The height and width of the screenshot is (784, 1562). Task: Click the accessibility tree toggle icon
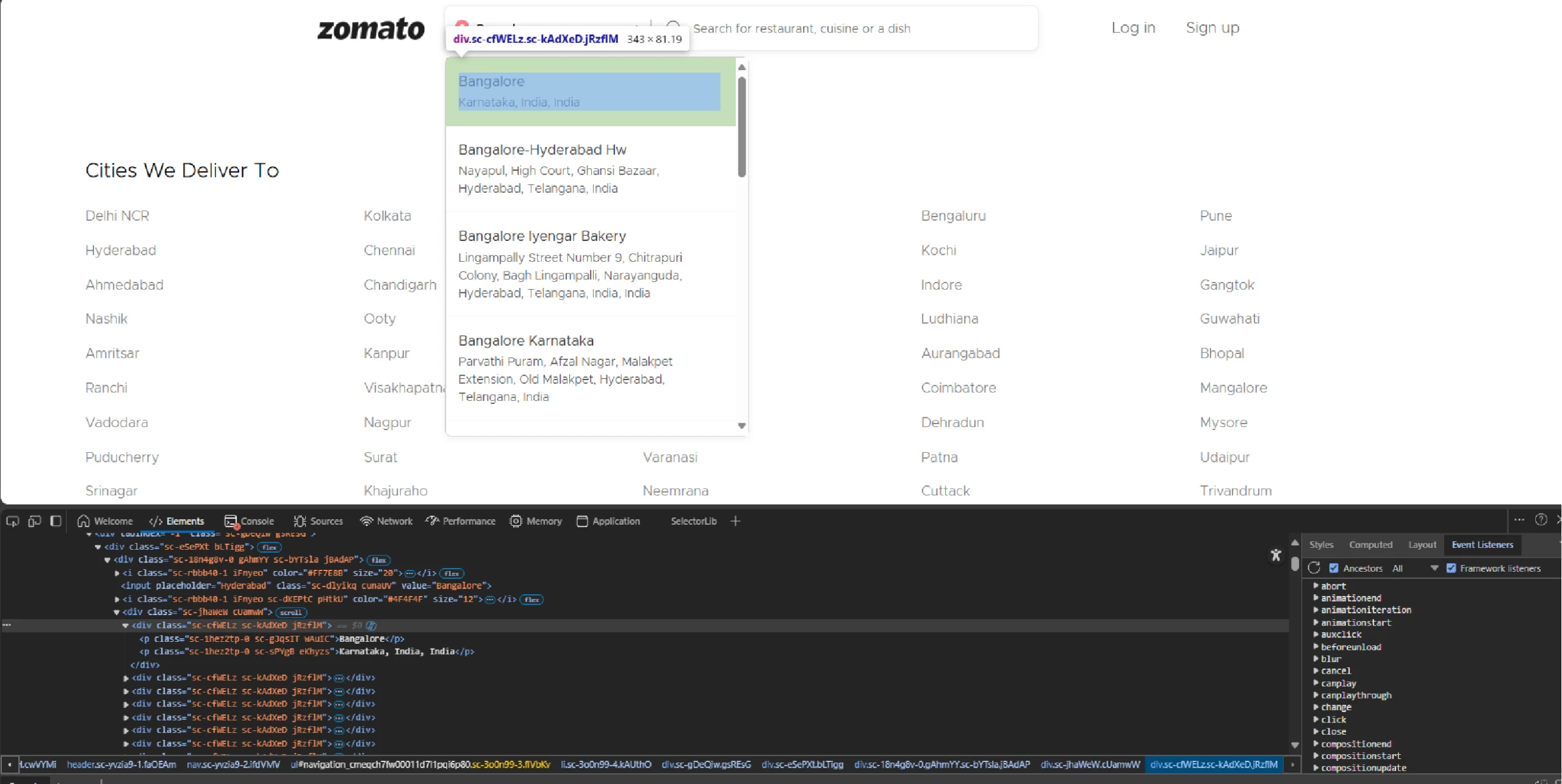[1276, 555]
